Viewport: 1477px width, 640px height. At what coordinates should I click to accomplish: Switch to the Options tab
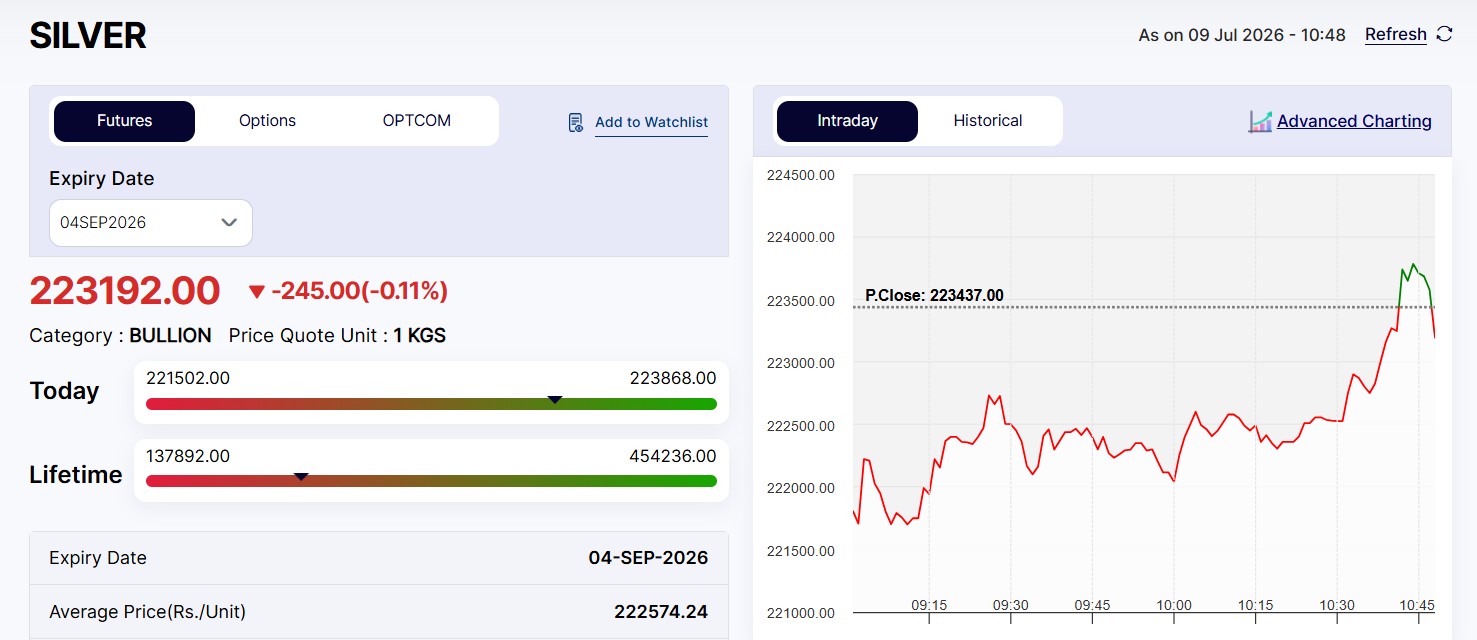click(267, 121)
